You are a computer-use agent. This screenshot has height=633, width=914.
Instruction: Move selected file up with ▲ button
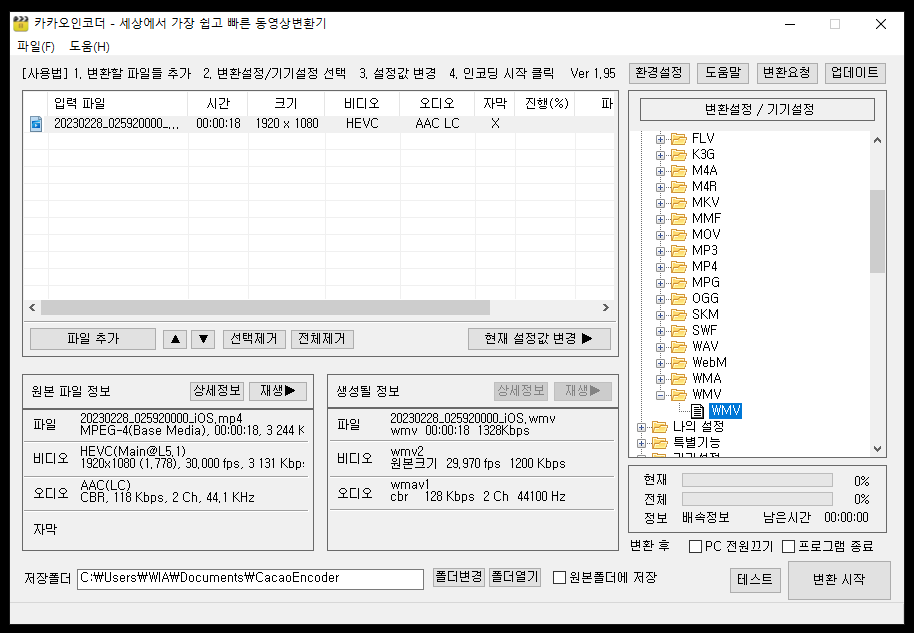(x=175, y=339)
